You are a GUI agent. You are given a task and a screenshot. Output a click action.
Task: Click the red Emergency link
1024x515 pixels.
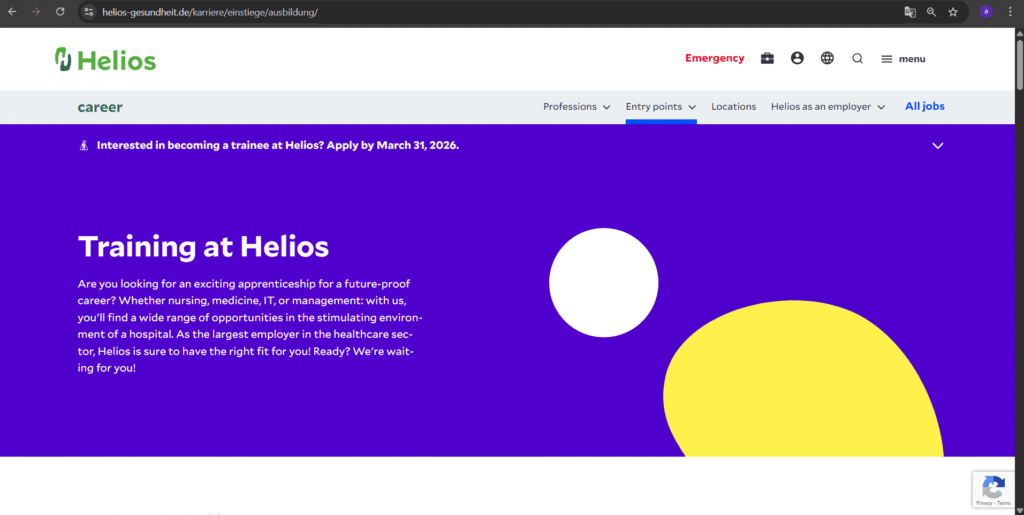[714, 59]
